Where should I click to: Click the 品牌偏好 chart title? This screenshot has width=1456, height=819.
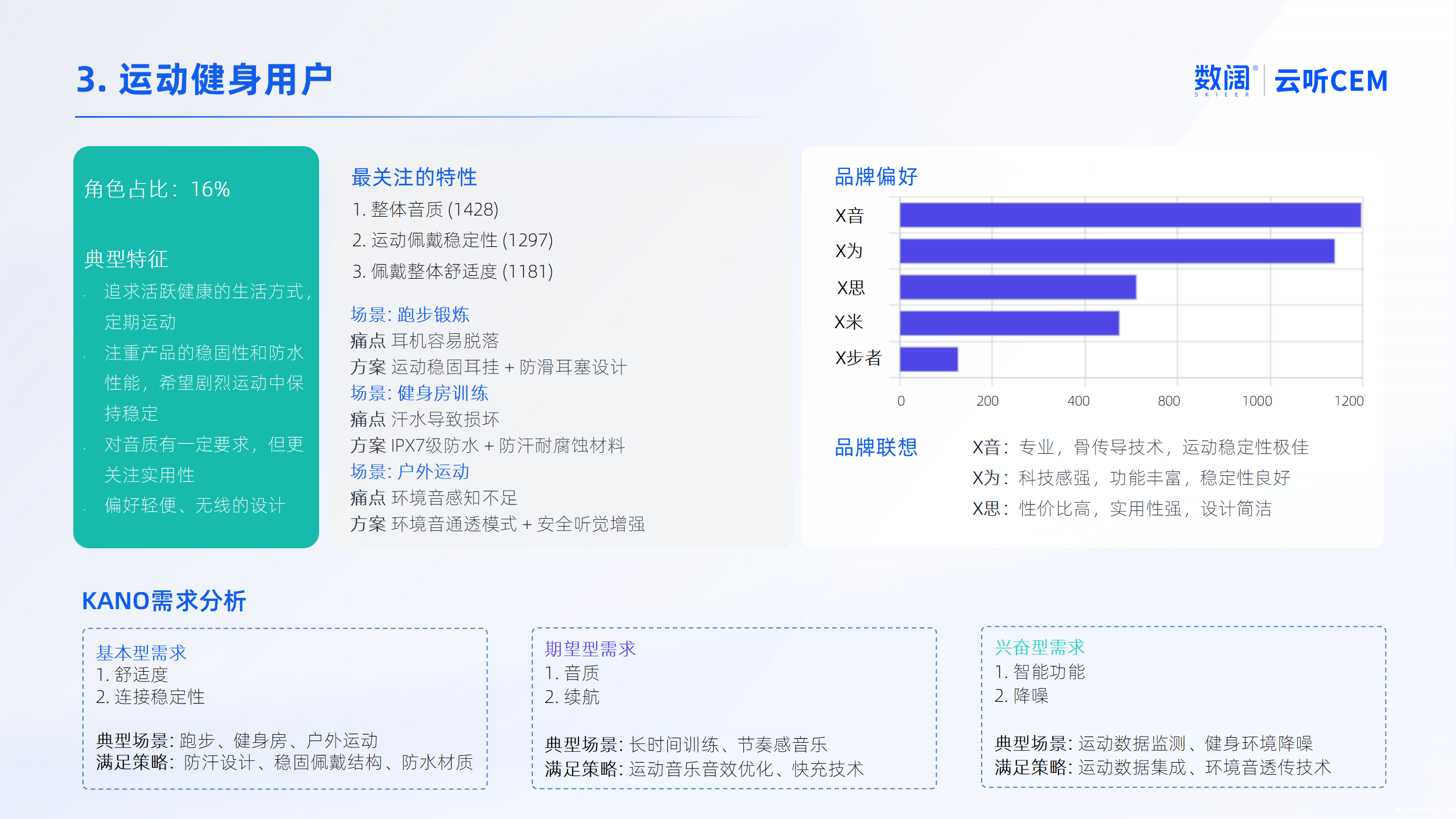pyautogui.click(x=876, y=176)
